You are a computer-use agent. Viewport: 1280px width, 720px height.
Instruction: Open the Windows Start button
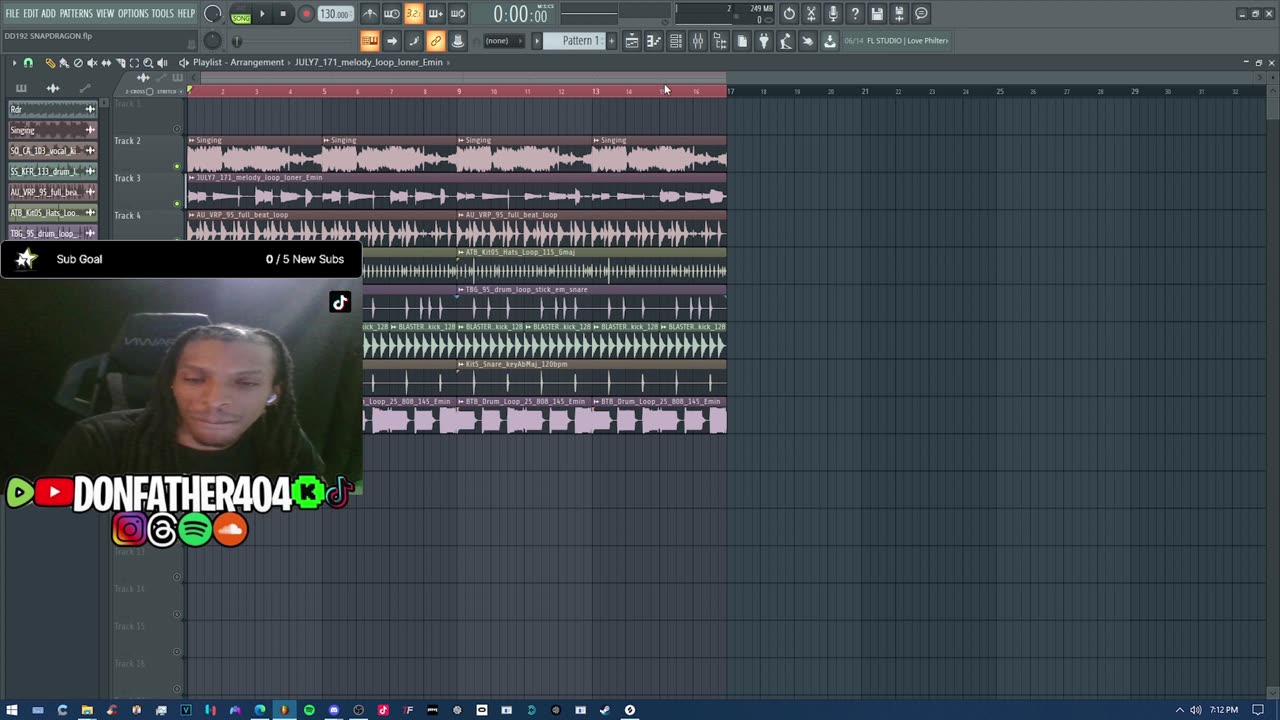point(12,710)
